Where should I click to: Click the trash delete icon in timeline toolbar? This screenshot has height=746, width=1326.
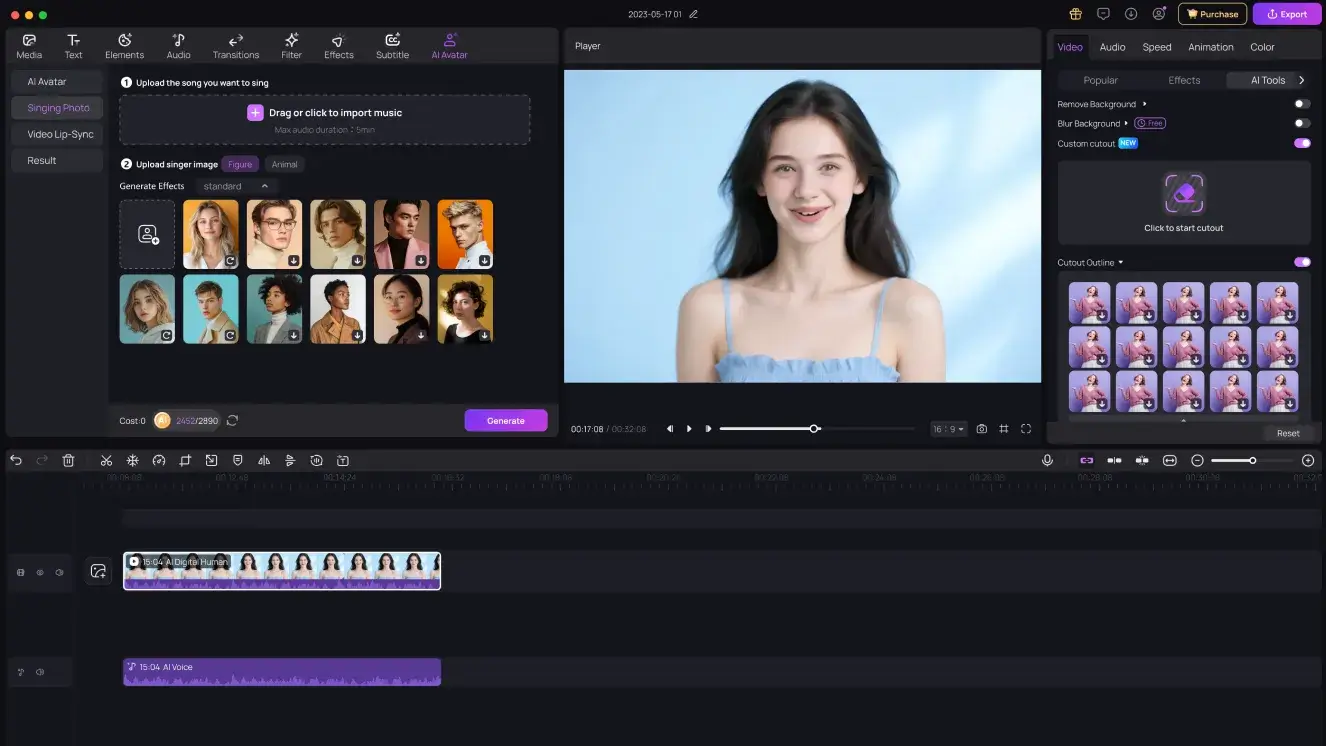coord(68,460)
